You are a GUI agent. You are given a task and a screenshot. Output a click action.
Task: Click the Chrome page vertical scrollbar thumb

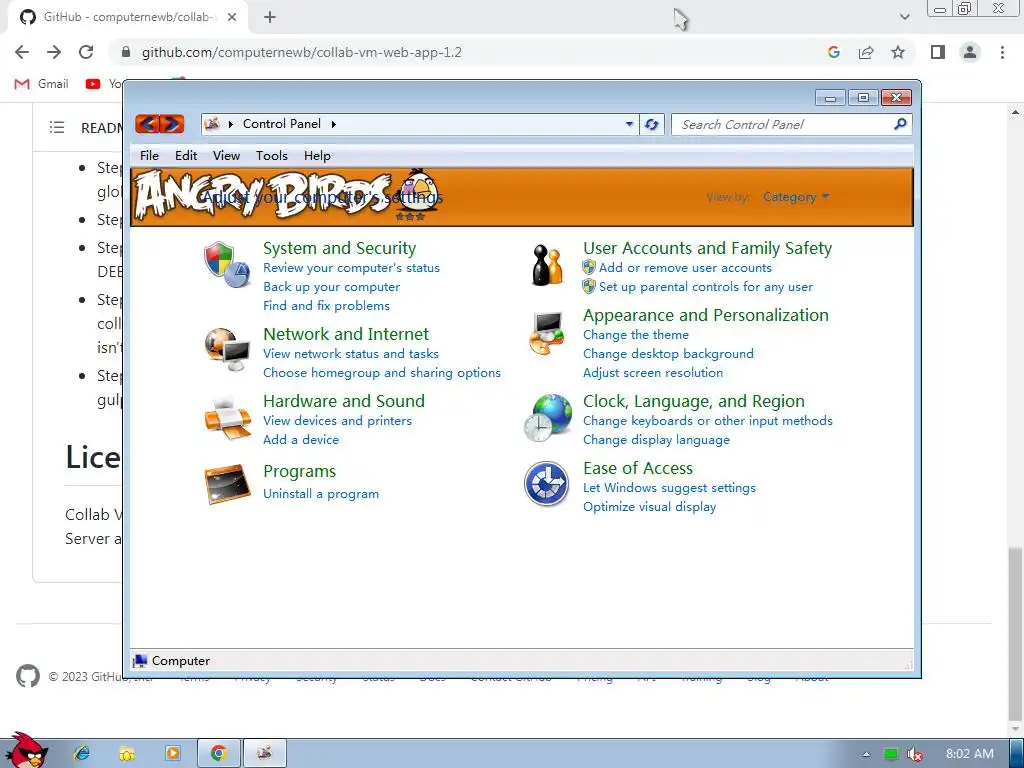pyautogui.click(x=1015, y=632)
